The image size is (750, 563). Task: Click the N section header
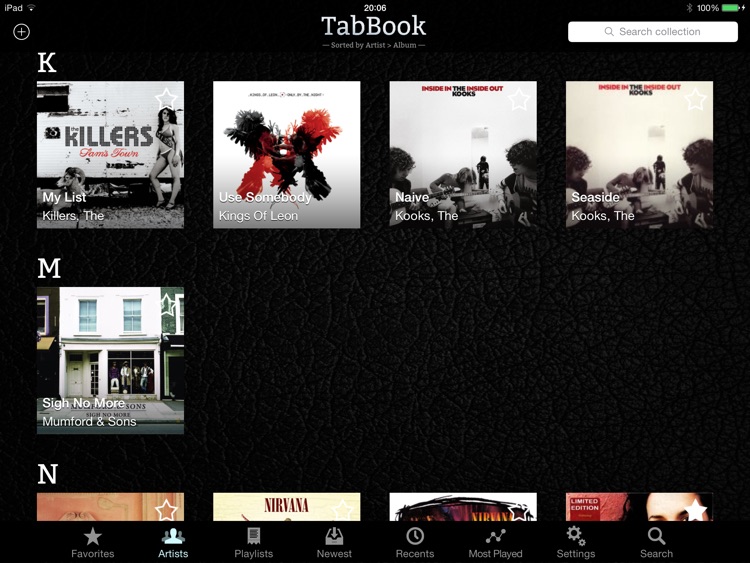[48, 474]
